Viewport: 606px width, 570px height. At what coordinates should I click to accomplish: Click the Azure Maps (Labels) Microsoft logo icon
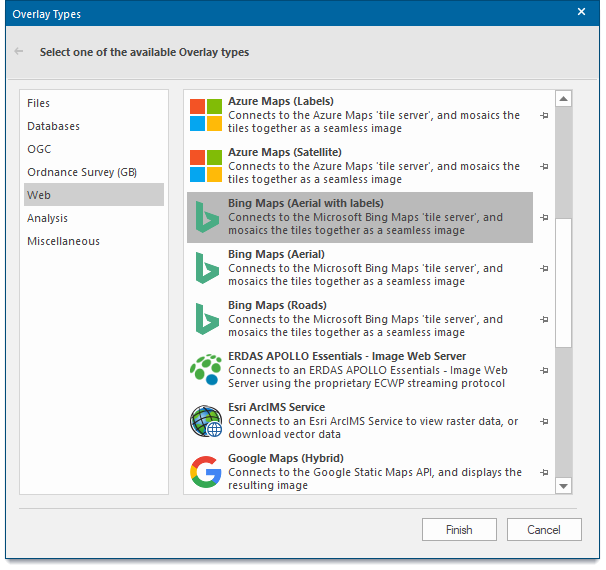(206, 115)
